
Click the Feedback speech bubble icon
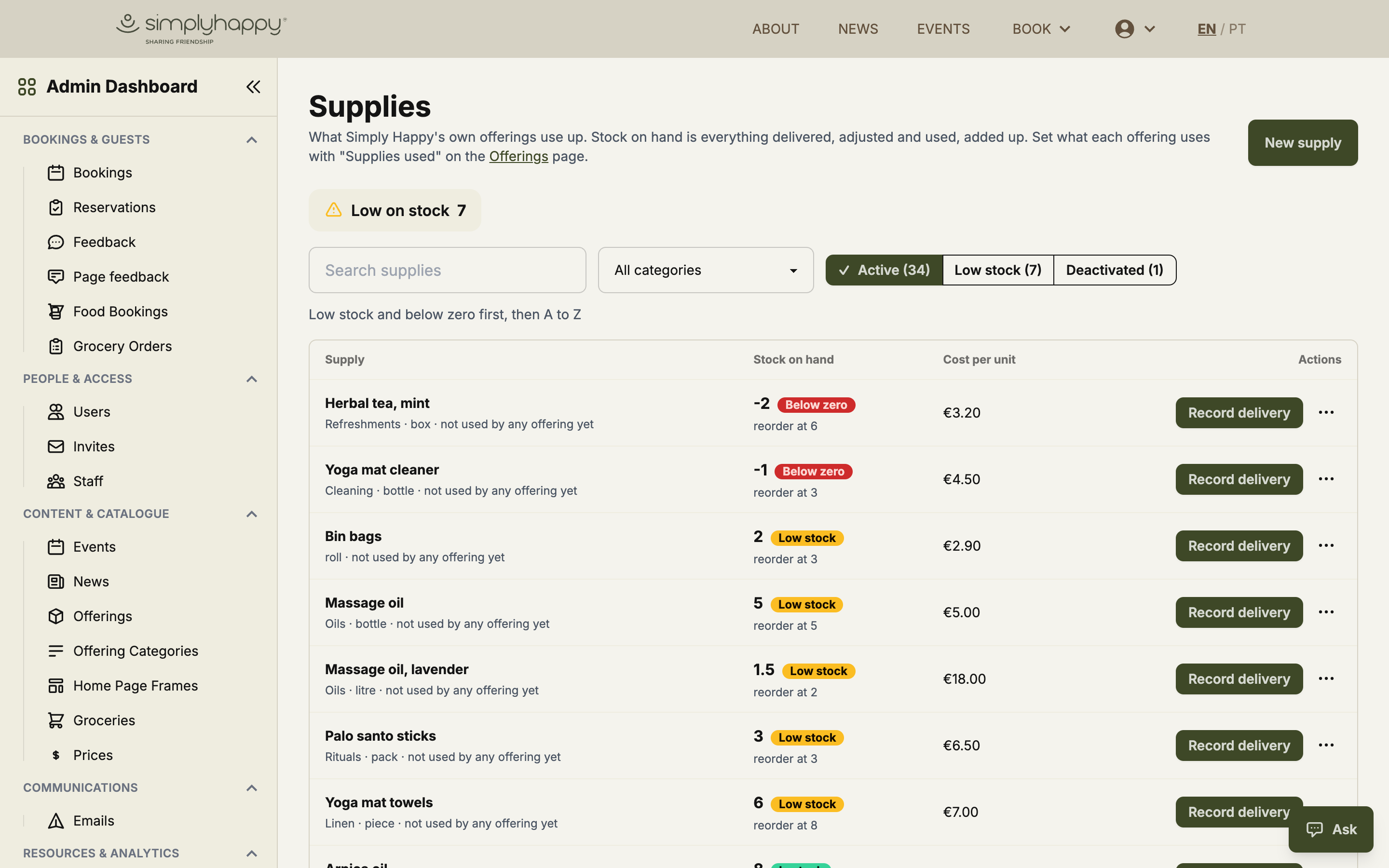click(55, 242)
